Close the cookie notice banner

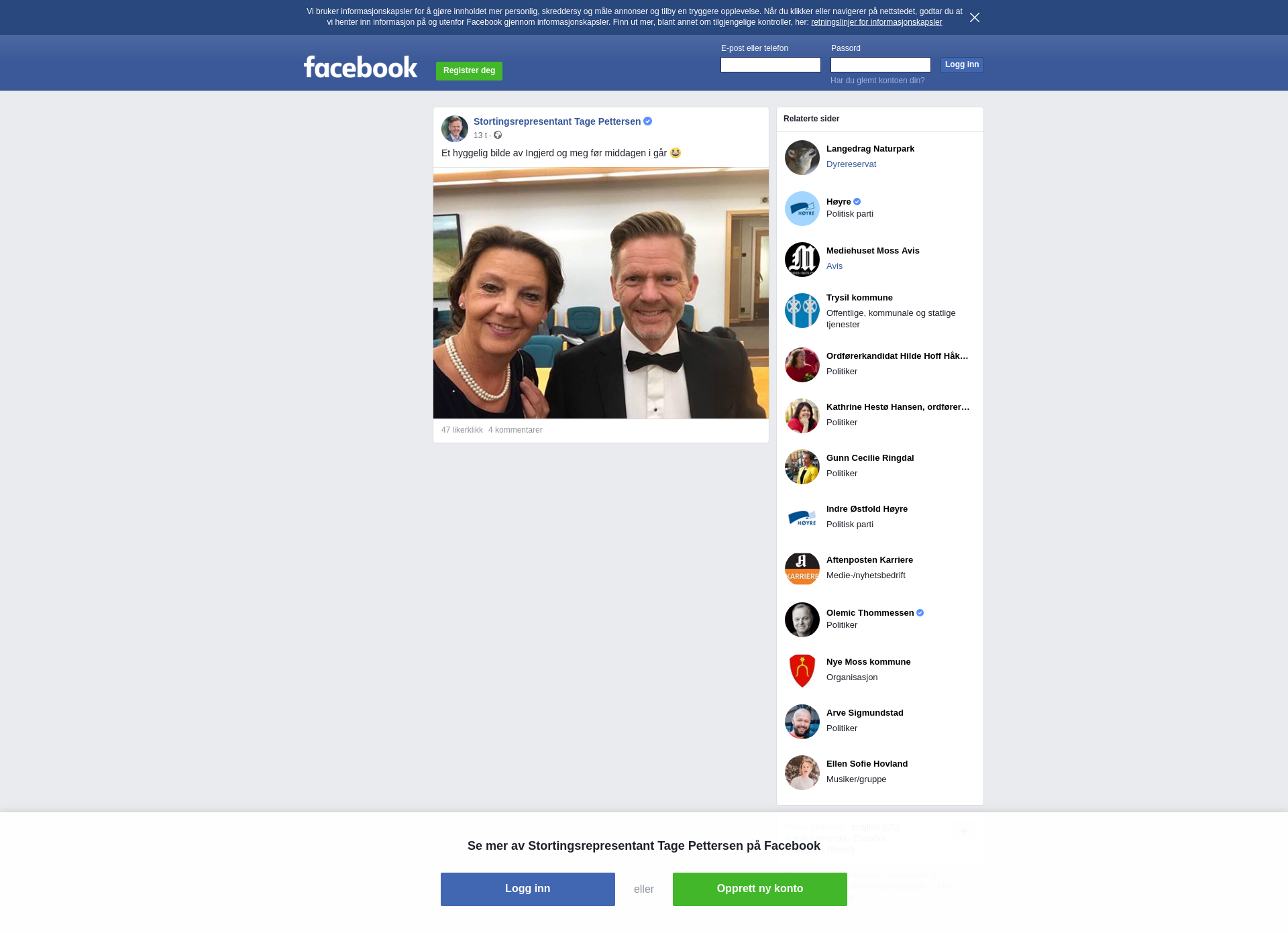(975, 17)
